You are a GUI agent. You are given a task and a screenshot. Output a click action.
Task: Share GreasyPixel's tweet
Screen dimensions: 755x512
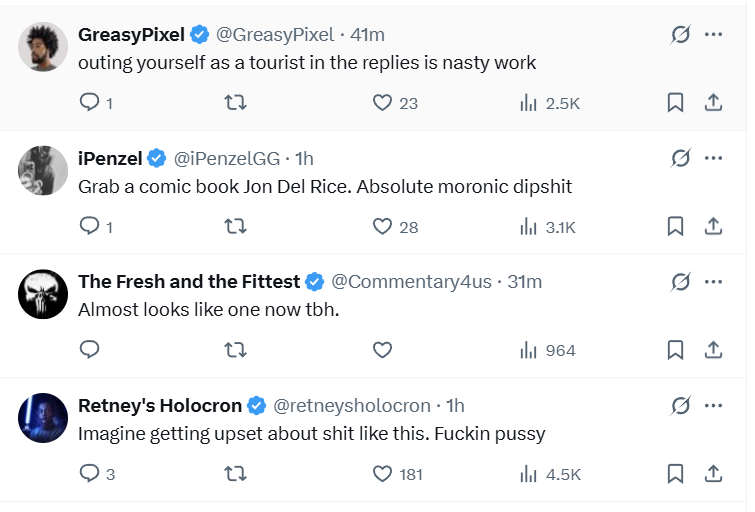(x=713, y=102)
